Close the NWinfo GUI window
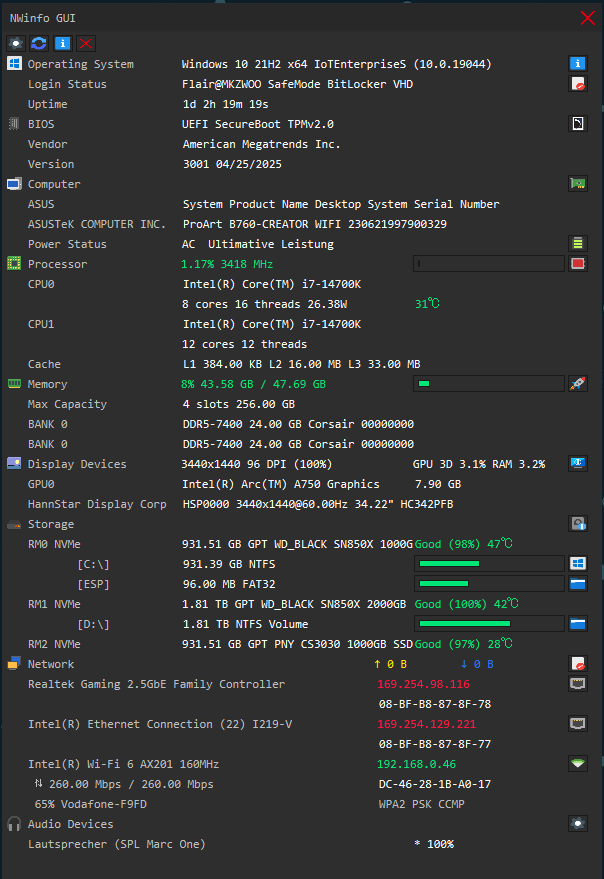 [x=587, y=18]
